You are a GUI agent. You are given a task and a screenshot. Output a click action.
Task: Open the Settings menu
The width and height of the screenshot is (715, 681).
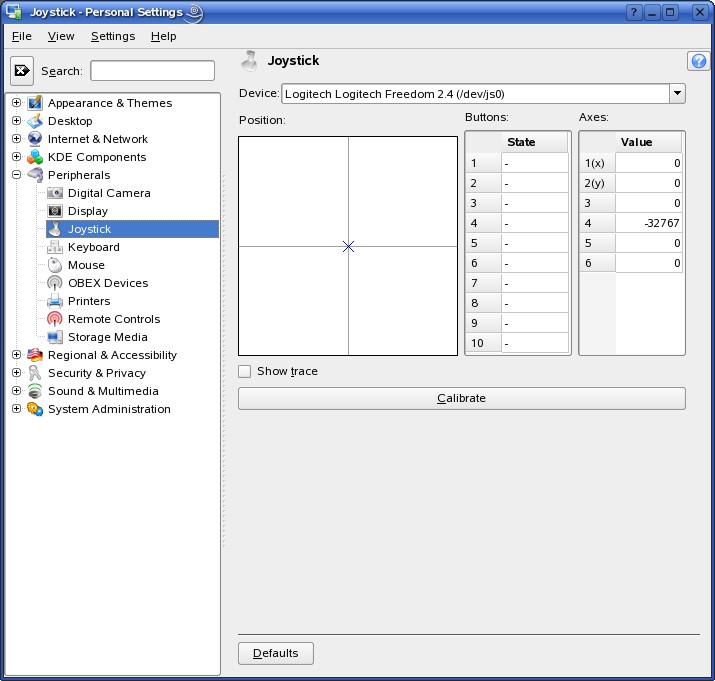[112, 36]
